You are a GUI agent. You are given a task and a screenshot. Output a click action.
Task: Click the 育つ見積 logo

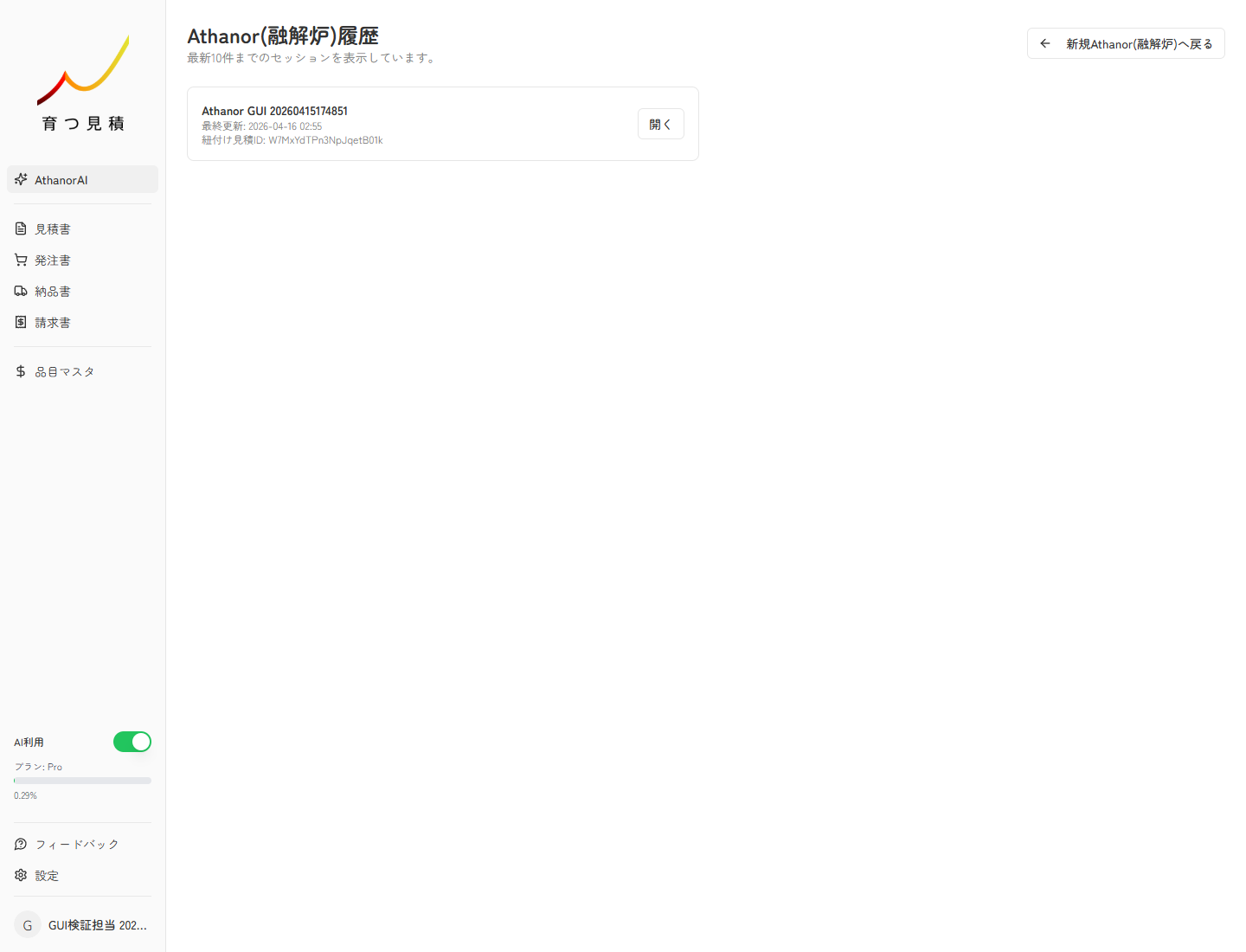83,84
